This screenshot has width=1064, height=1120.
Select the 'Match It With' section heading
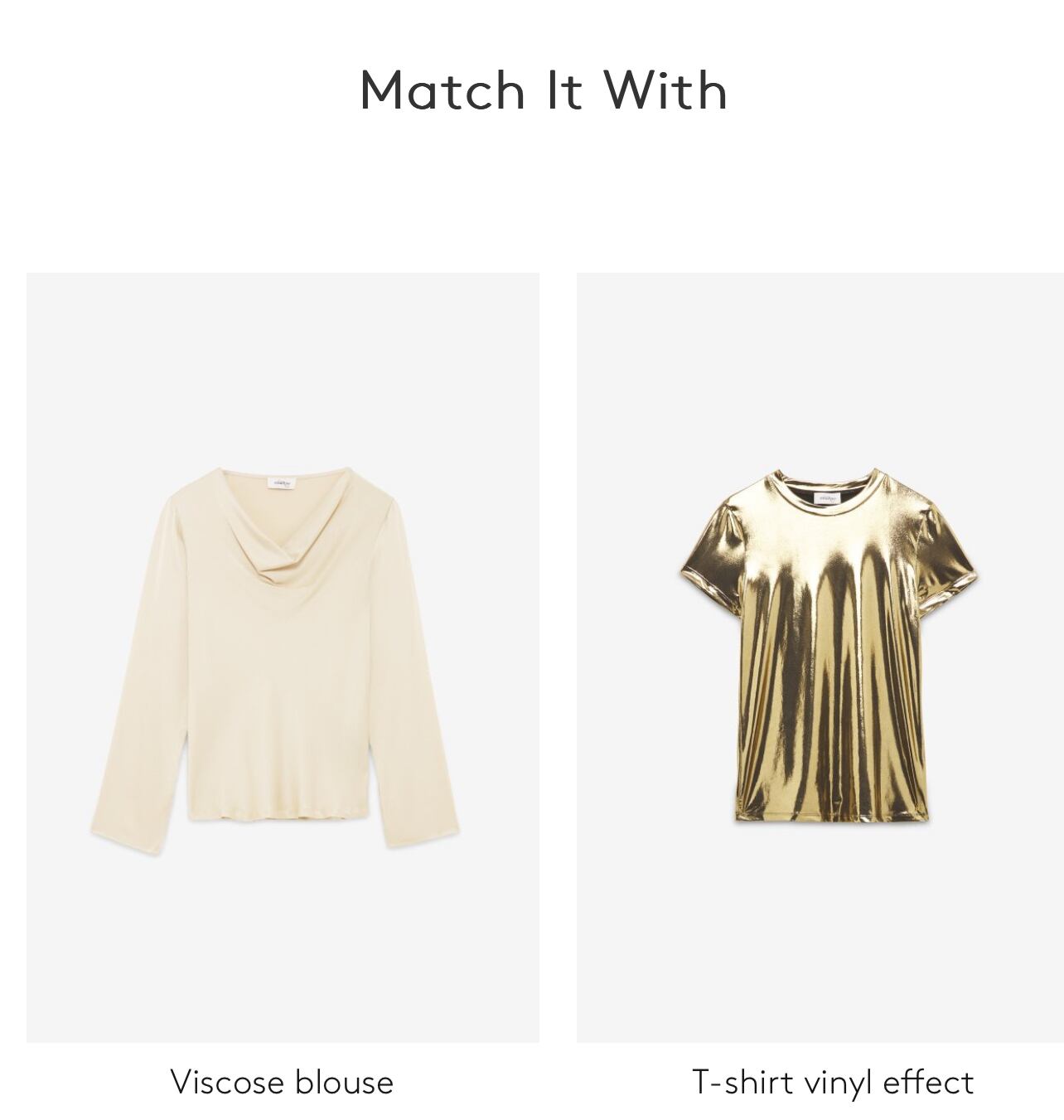544,90
